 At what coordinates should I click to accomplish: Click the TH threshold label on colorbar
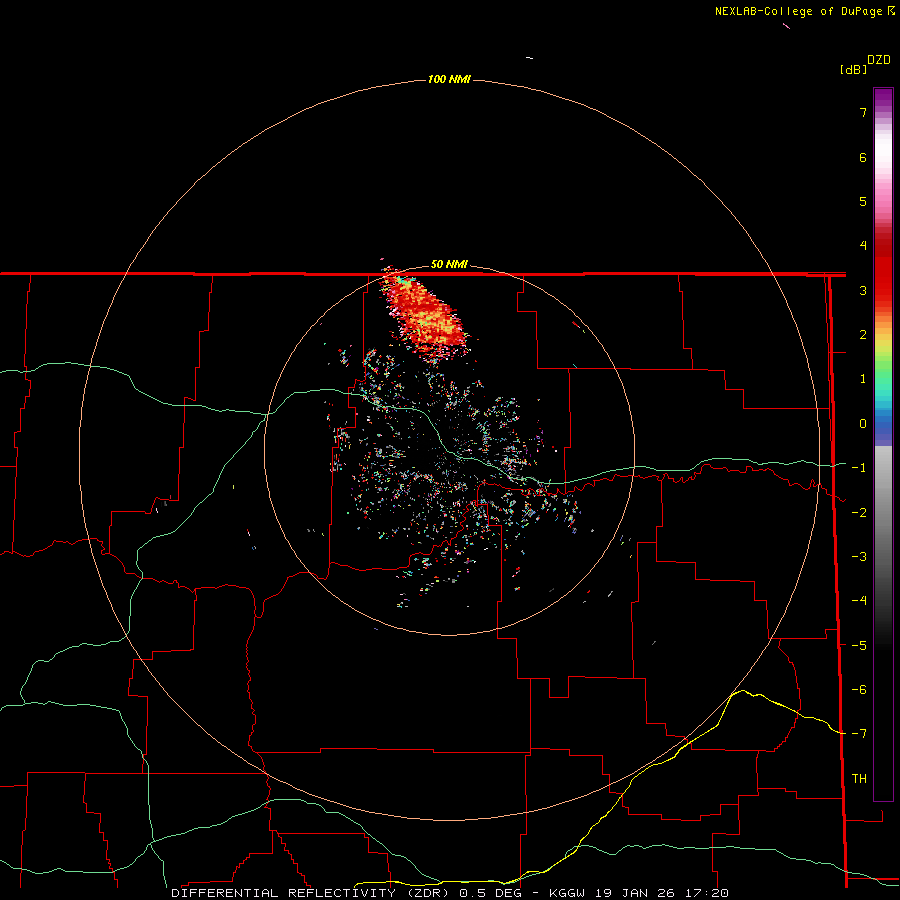[x=859, y=778]
